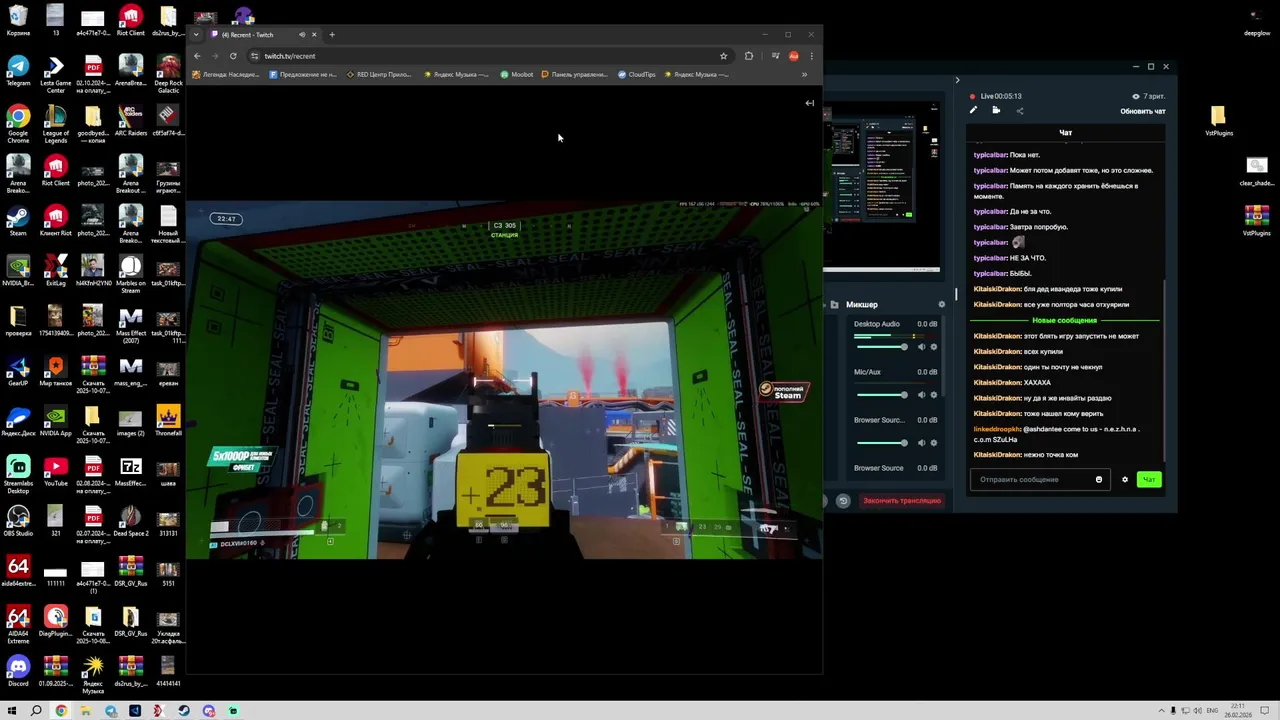Screen dimensions: 1280x720
Task: Open the Панель управления bookmark
Action: [x=575, y=74]
